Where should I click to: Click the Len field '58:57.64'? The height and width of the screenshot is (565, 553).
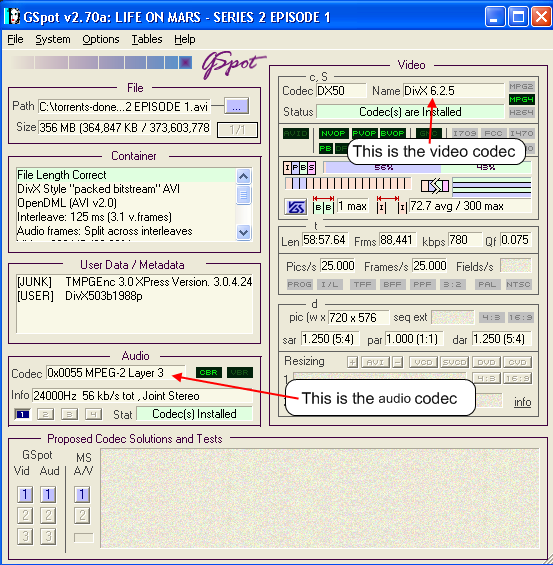click(325, 240)
